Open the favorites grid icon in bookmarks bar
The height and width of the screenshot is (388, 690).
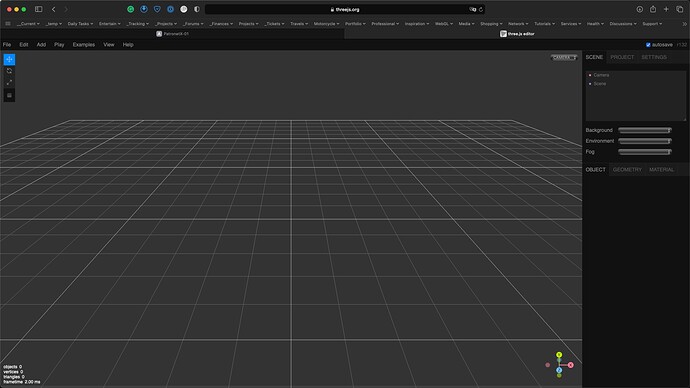click(x=7, y=24)
